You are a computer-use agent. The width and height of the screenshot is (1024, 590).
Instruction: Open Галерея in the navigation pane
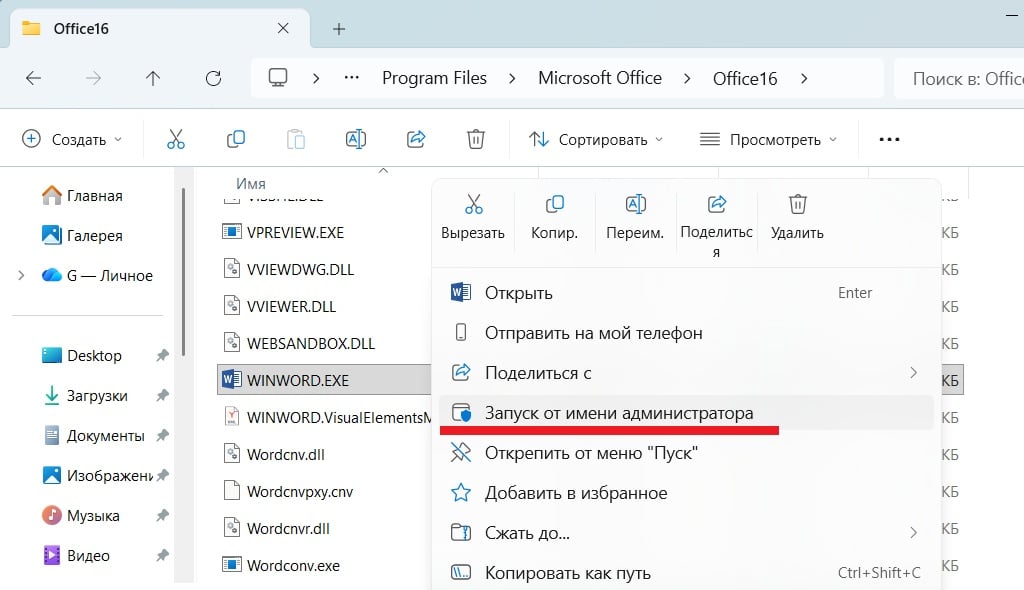click(82, 235)
